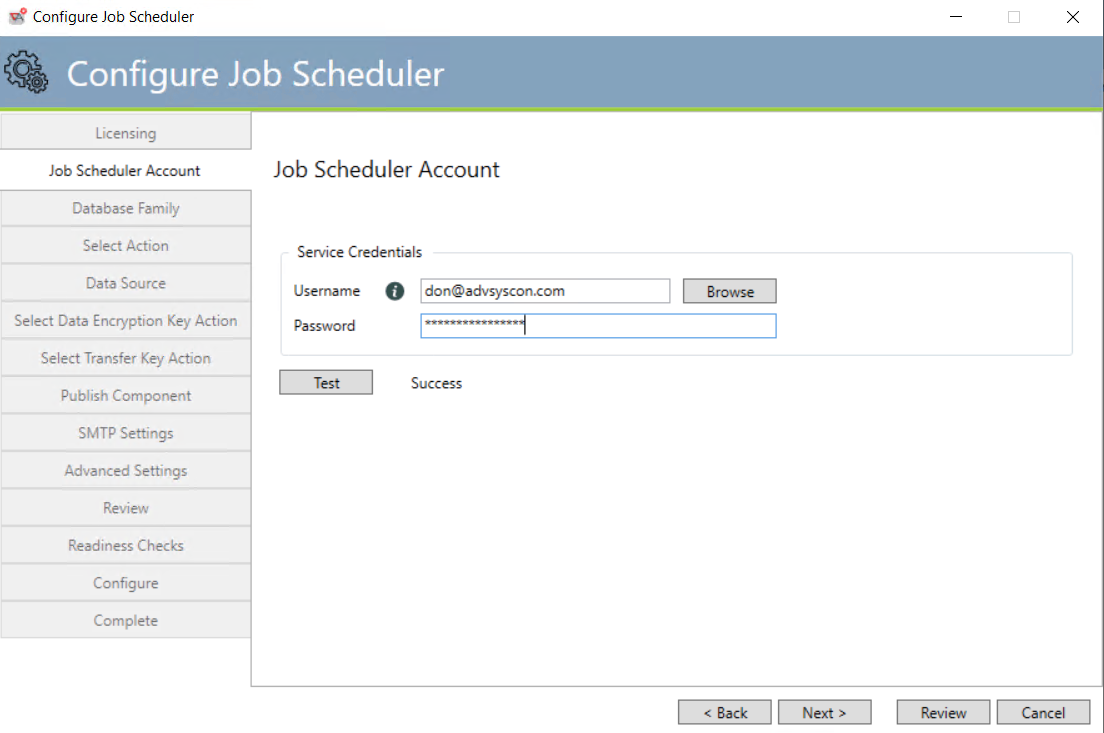Select the Readiness Checks step

(x=125, y=545)
